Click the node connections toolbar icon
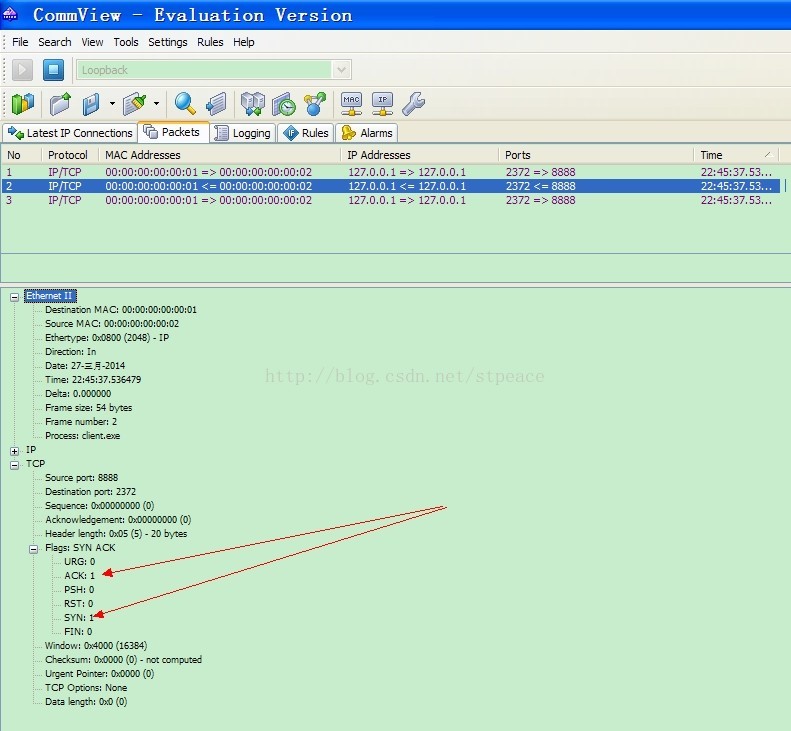Image resolution: width=791 pixels, height=731 pixels. 315,104
